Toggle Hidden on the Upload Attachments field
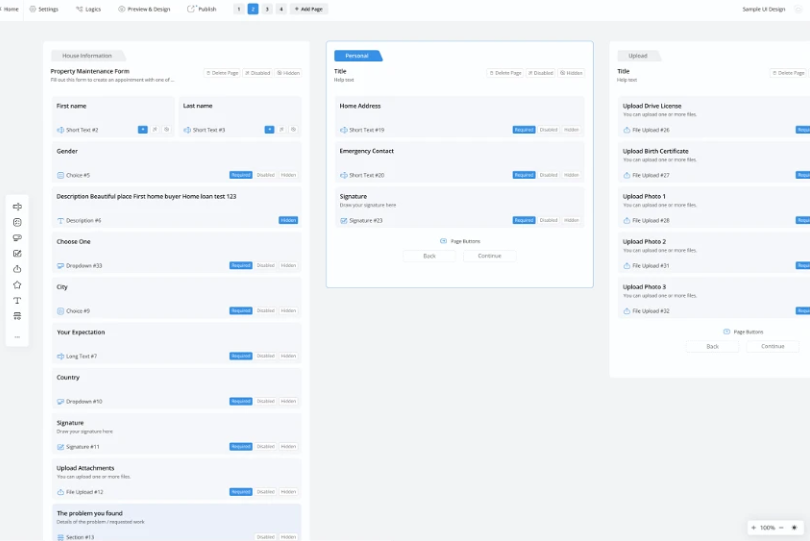810x541 pixels. [x=288, y=491]
